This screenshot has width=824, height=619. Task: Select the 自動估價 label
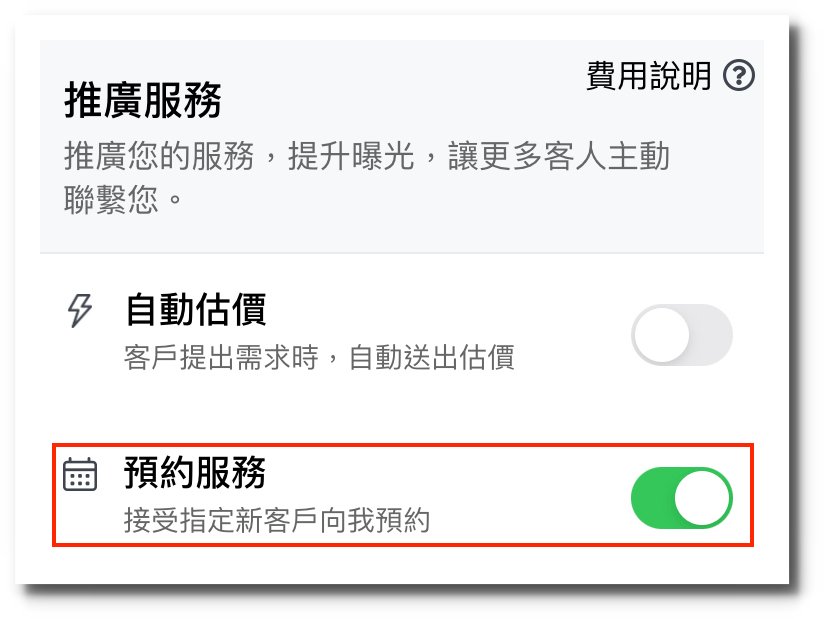point(195,310)
